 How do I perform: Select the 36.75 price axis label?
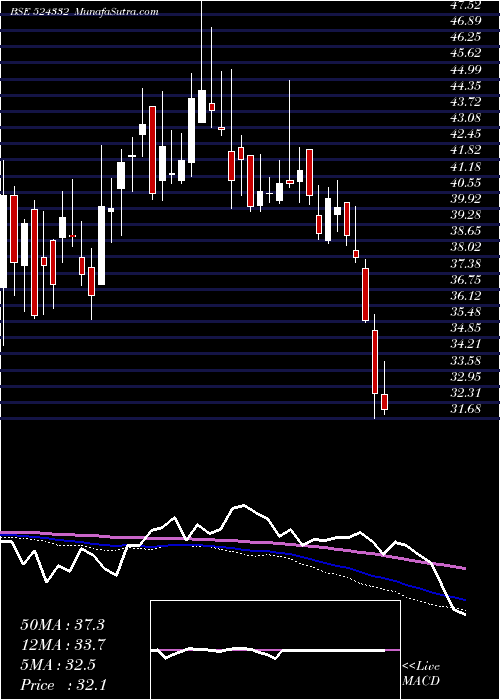466,280
